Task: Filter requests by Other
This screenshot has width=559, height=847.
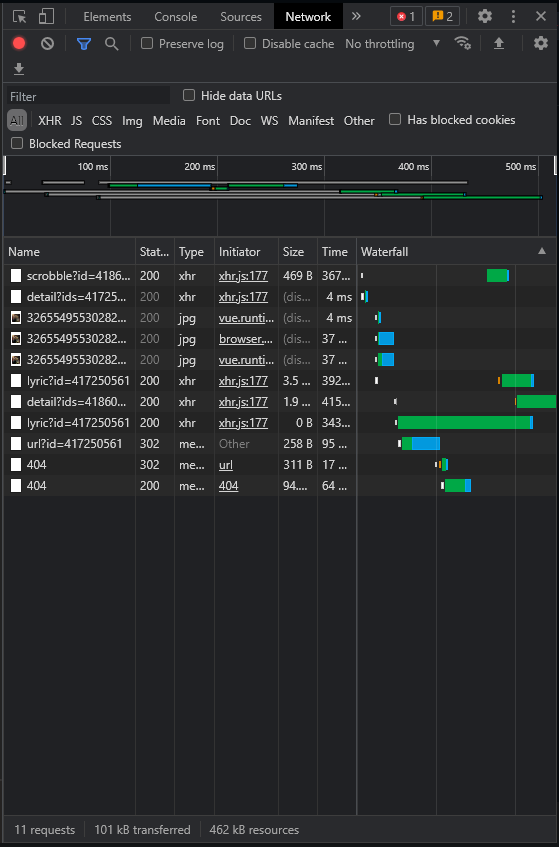Action: coord(359,120)
